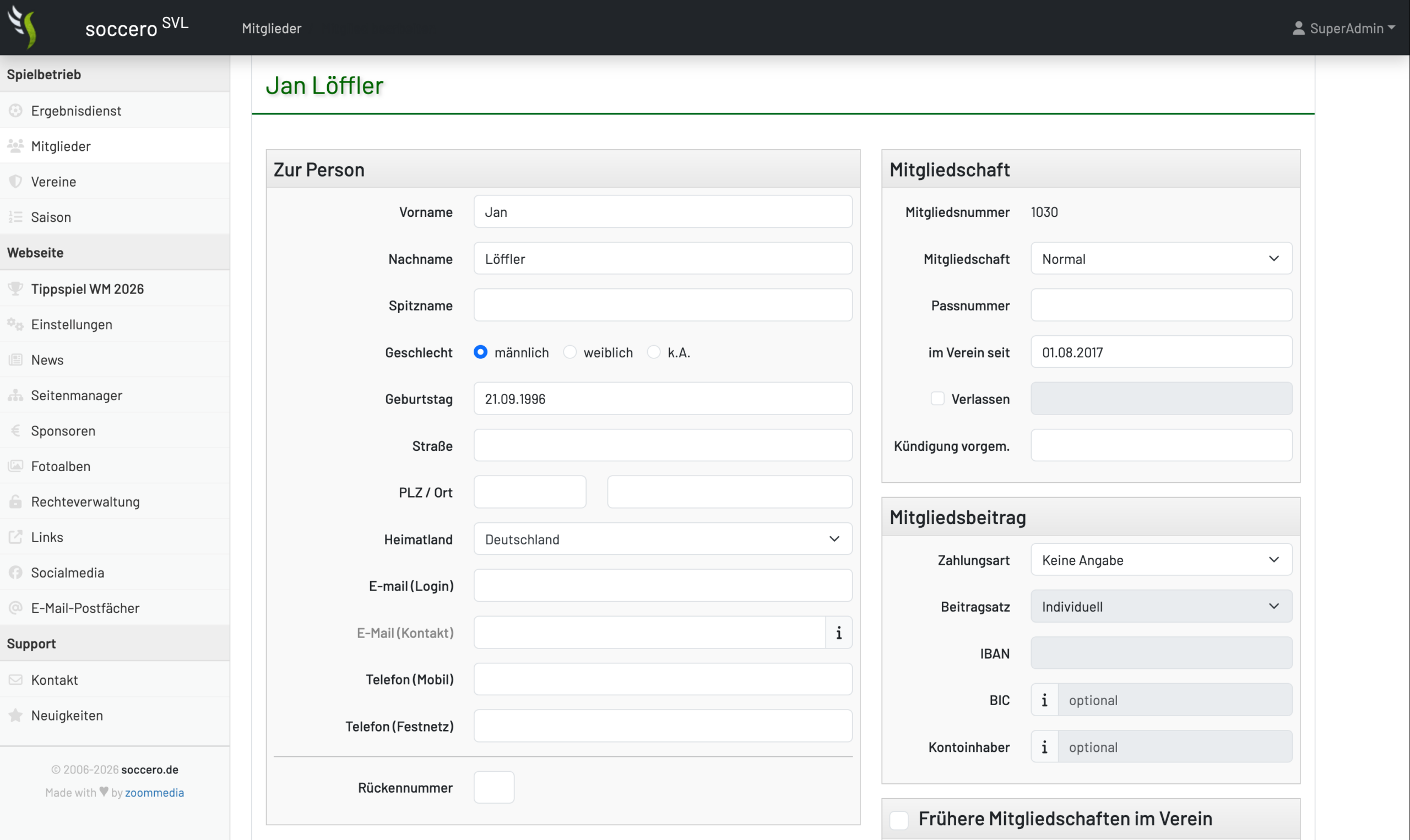This screenshot has width=1410, height=840.
Task: Click the Spitzname input field
Action: (663, 306)
